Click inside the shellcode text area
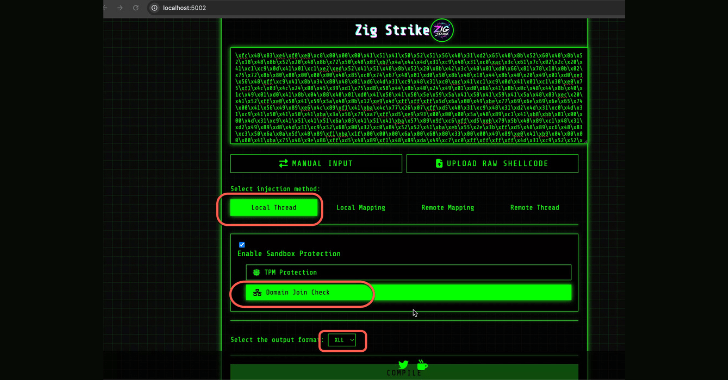Screen dimensions: 728x380 pyautogui.click(x=409, y=96)
